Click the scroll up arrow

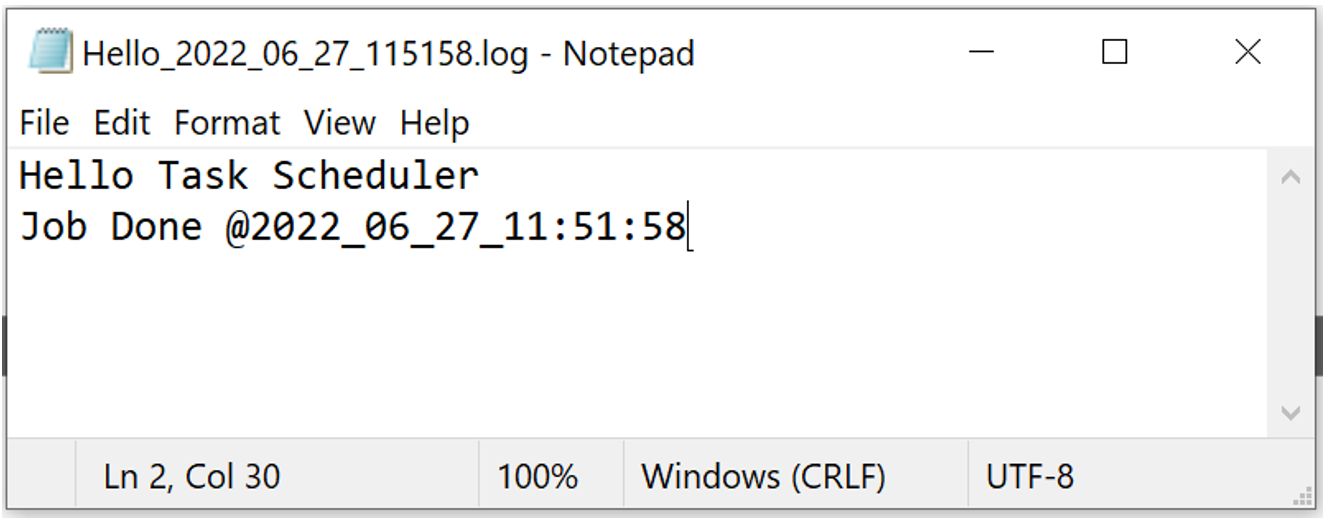pos(1290,178)
